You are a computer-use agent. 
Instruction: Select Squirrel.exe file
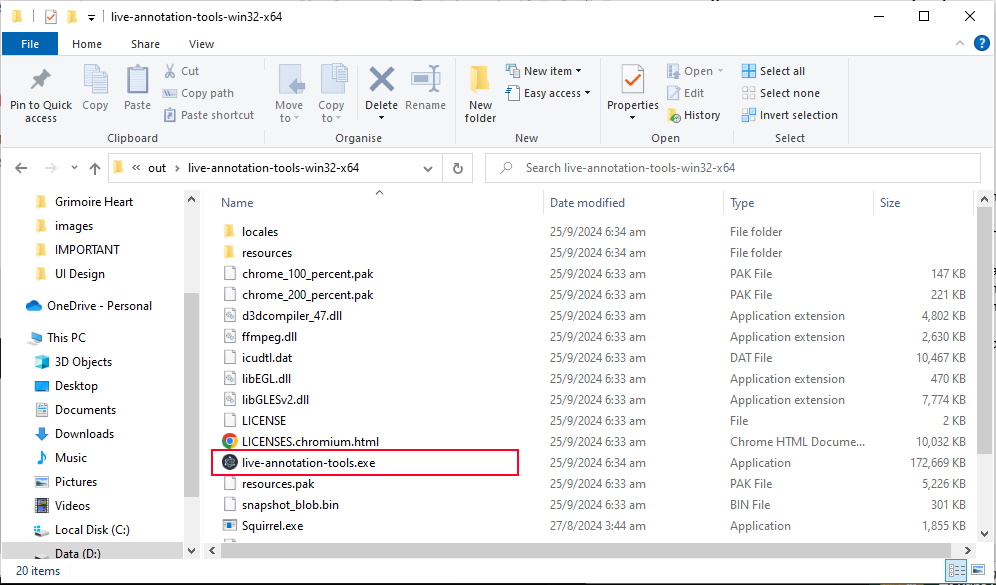(x=273, y=526)
